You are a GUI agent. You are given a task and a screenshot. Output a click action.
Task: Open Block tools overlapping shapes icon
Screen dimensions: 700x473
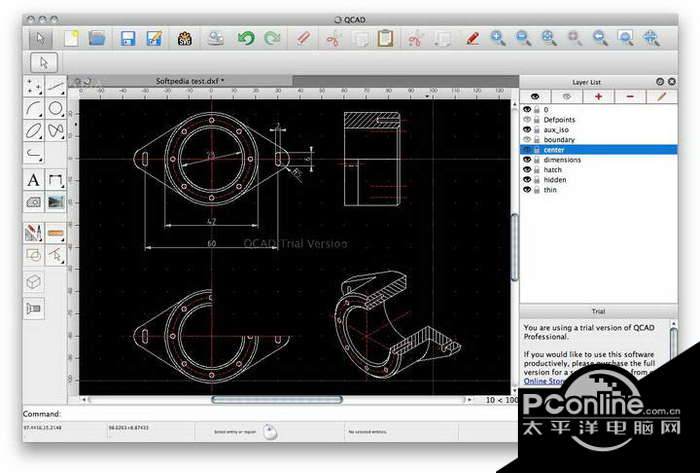tap(33, 255)
